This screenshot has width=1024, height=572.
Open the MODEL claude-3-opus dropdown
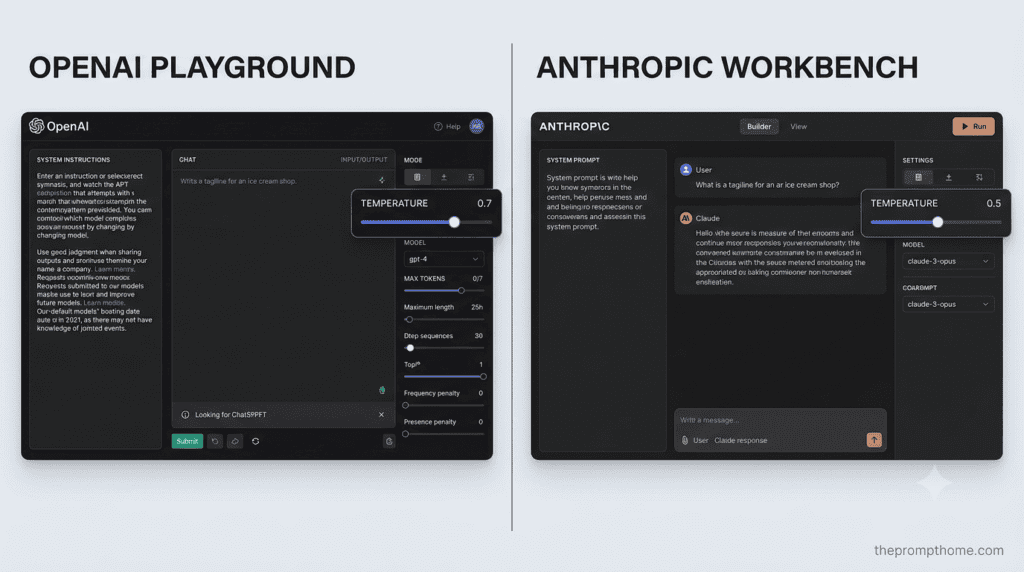[948, 261]
